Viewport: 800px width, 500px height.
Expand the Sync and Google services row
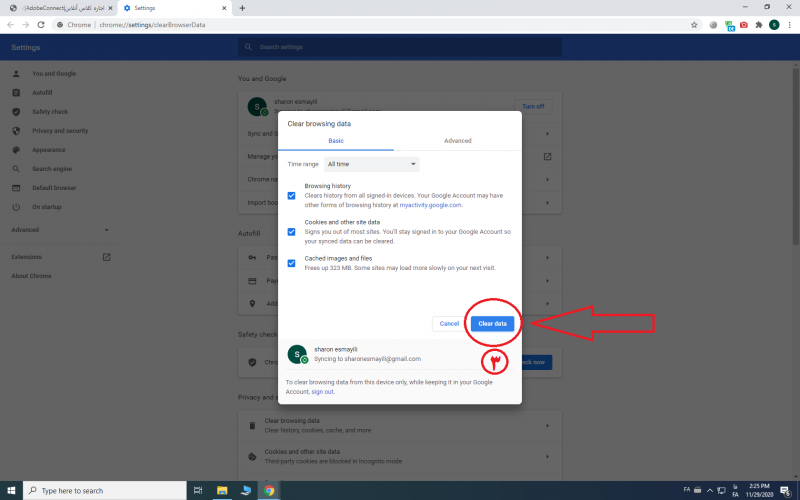click(547, 134)
